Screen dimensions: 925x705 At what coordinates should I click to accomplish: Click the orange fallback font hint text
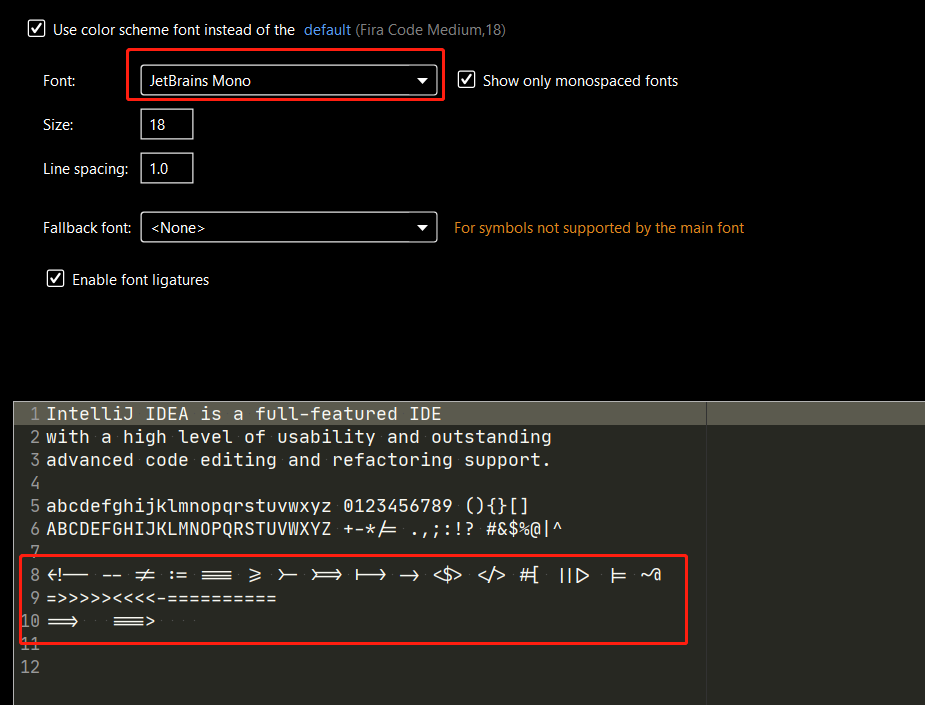[599, 228]
